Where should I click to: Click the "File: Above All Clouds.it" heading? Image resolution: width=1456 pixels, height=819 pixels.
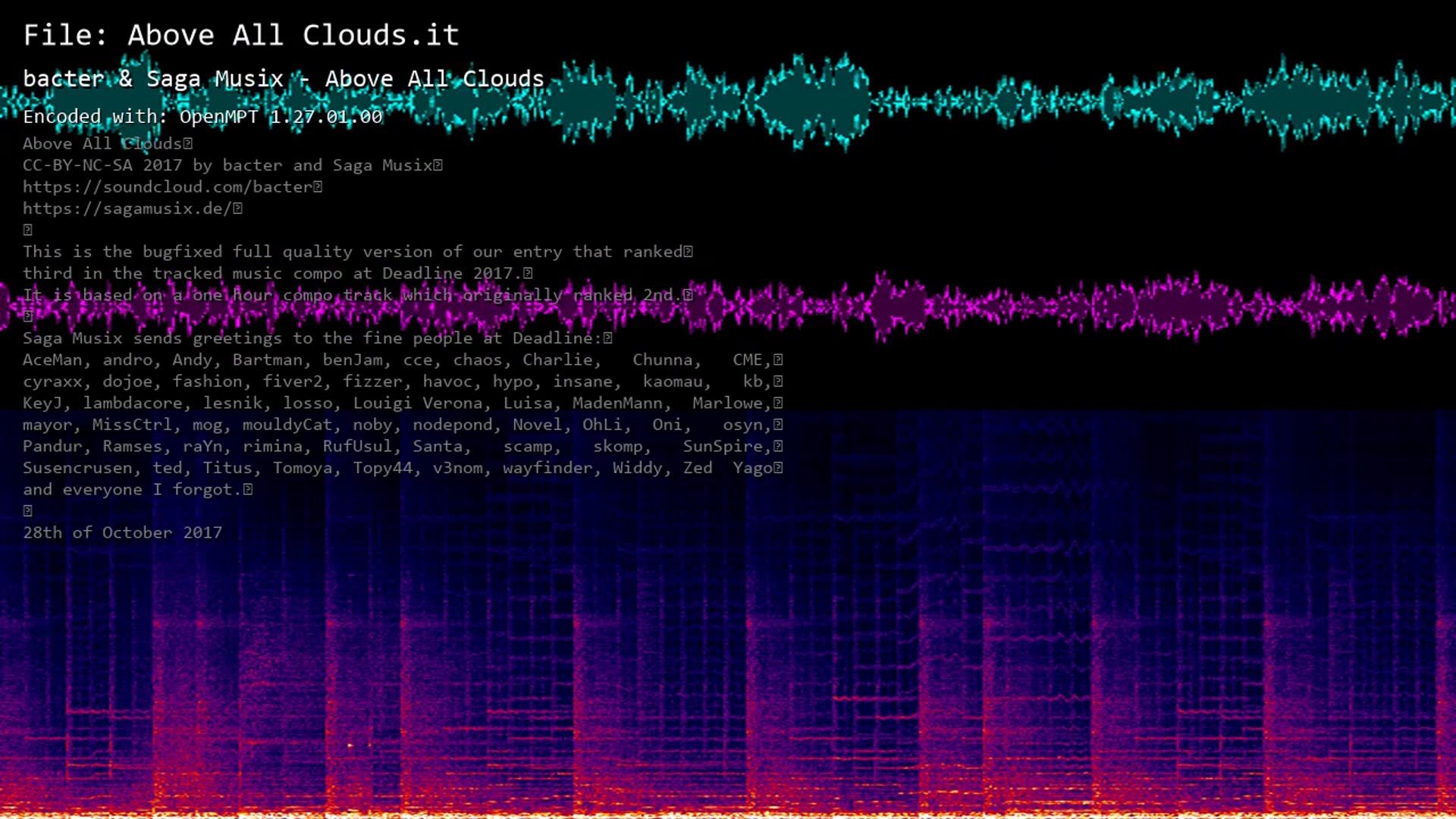241,36
